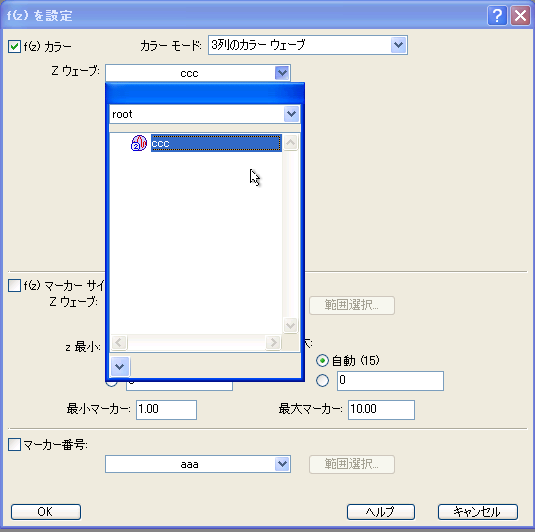The width and height of the screenshot is (535, 532).
Task: Click the popup list scroll up arrow
Action: (x=290, y=143)
